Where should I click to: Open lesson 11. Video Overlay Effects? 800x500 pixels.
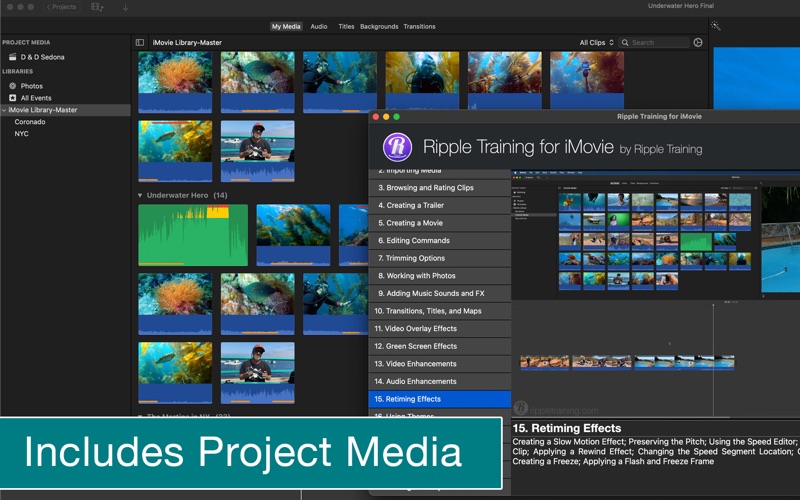[x=439, y=329]
